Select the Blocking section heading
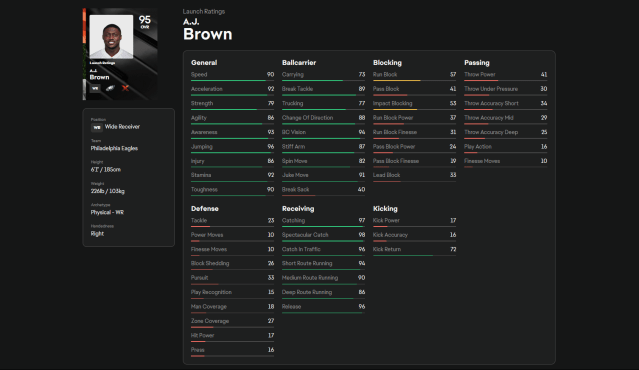Viewport: 639px width, 370px height. [387, 62]
